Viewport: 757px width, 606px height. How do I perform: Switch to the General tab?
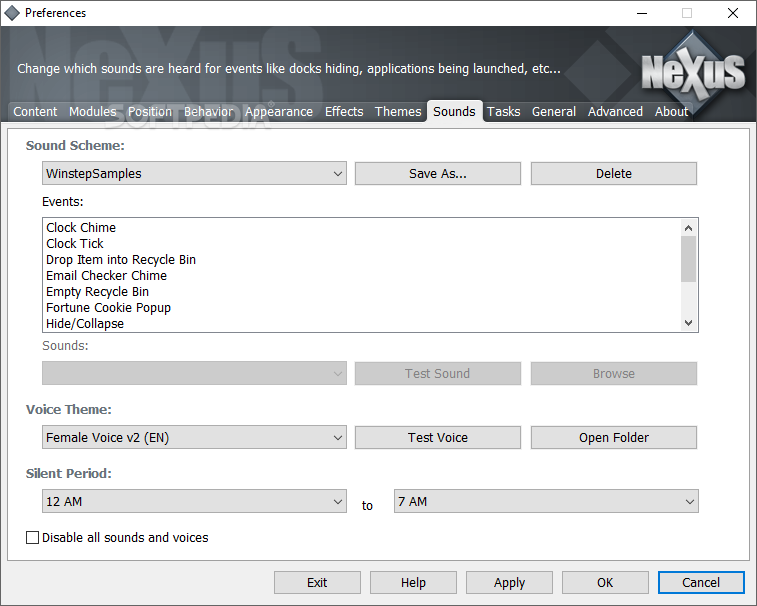(x=554, y=112)
